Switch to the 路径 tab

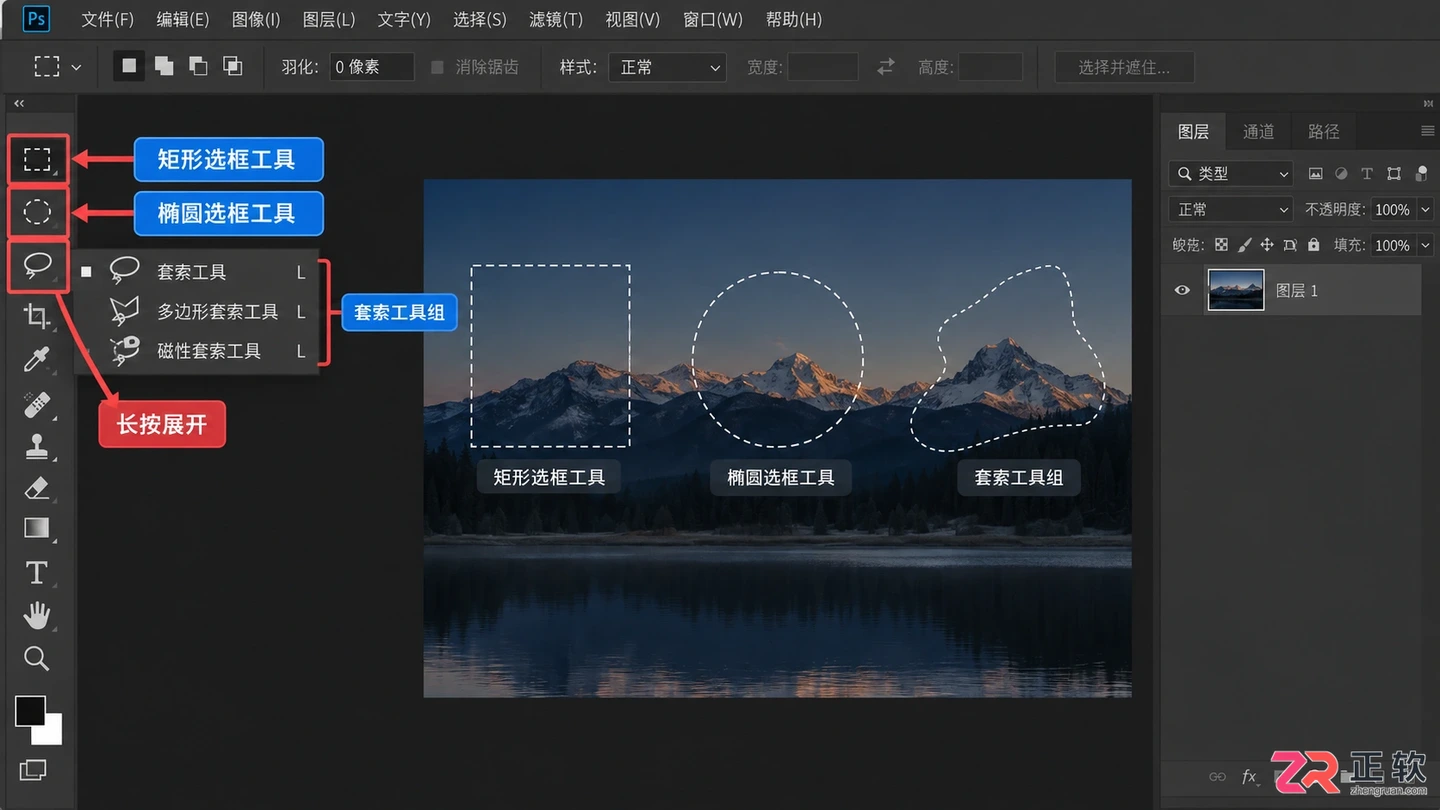pyautogui.click(x=1323, y=131)
